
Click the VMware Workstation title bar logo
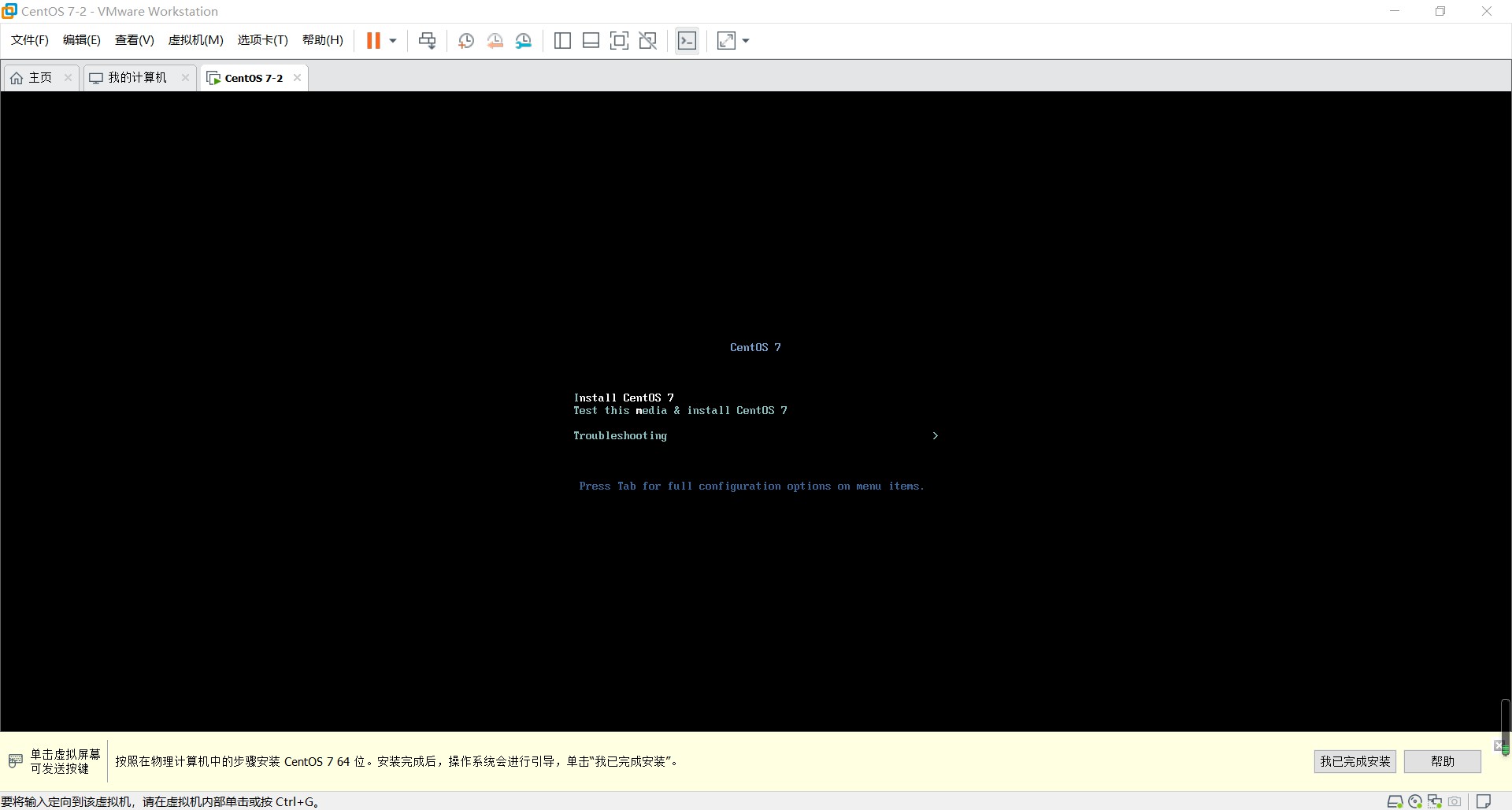click(x=9, y=11)
